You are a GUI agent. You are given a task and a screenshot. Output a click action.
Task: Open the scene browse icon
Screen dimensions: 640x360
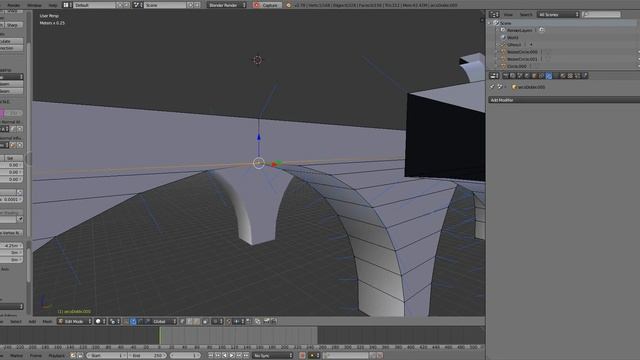pyautogui.click(x=138, y=5)
